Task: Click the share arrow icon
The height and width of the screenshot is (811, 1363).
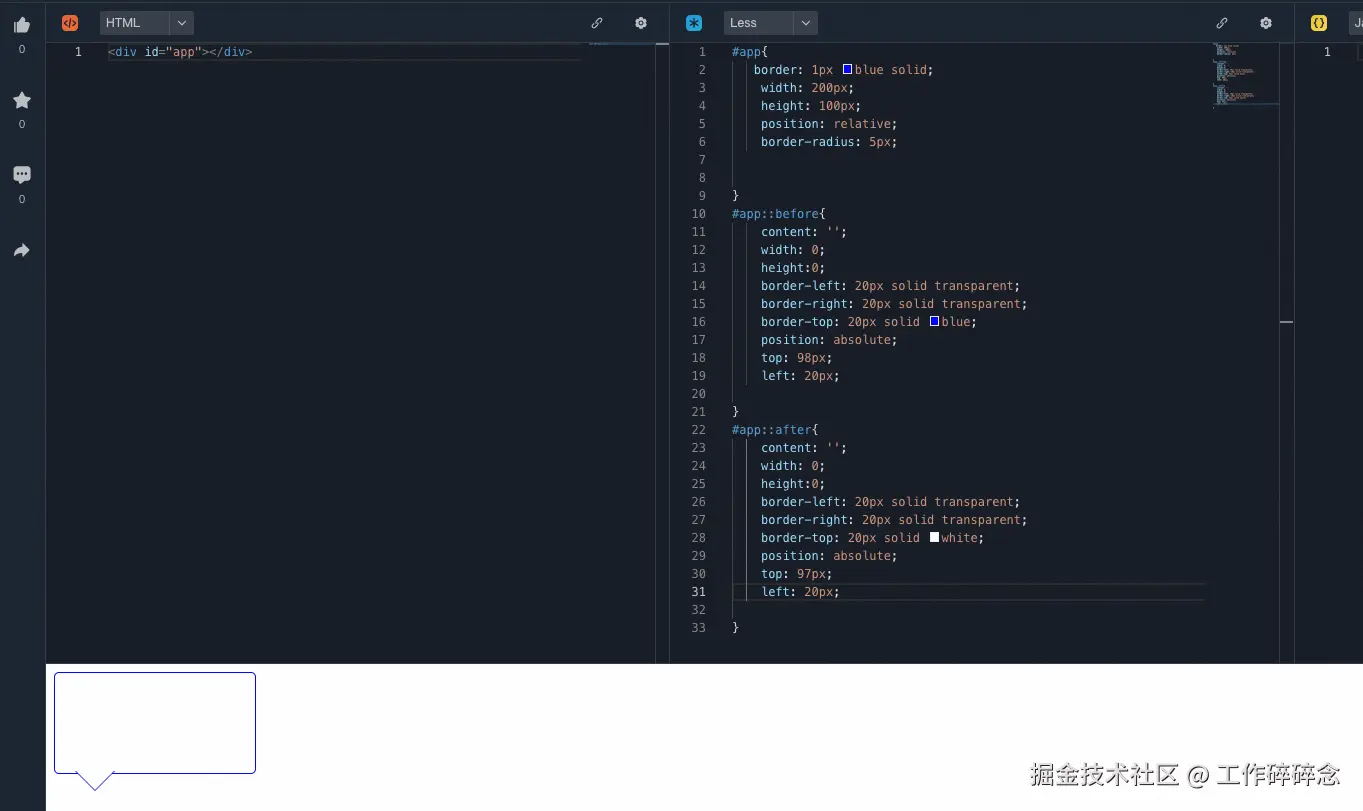Action: click(x=22, y=250)
